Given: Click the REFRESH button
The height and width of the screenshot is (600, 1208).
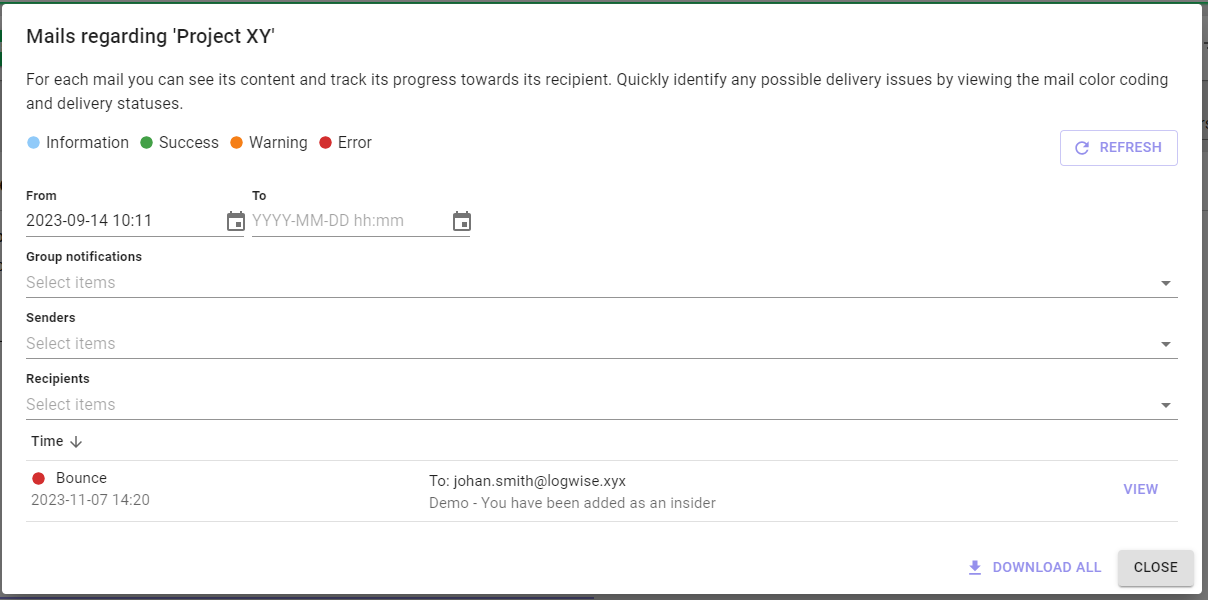Looking at the screenshot, I should 1119,148.
